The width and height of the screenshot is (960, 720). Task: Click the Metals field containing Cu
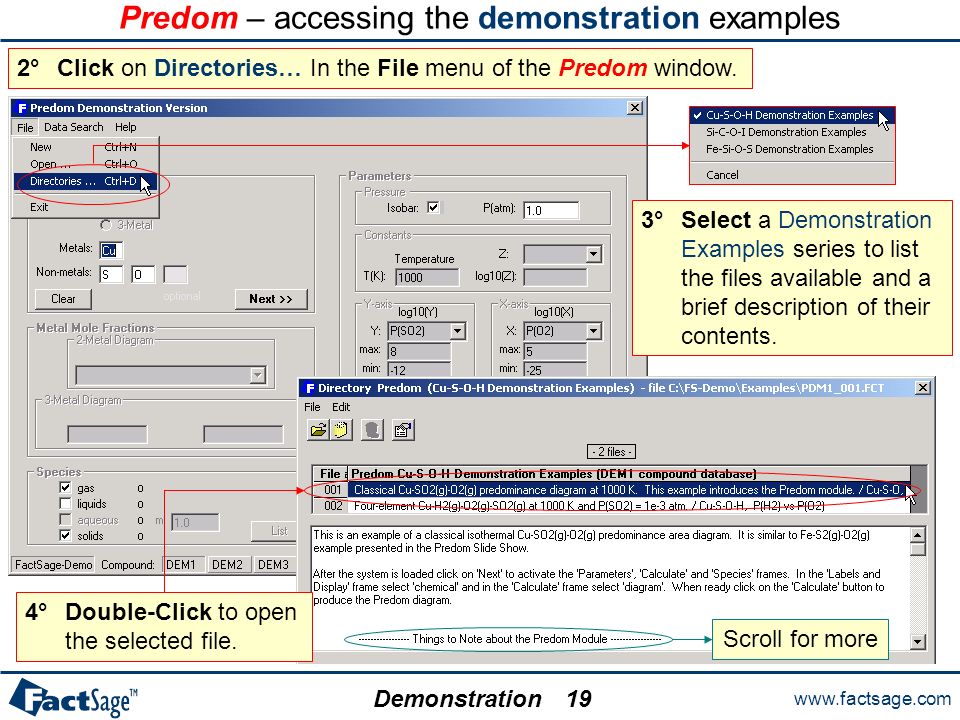[x=111, y=250]
